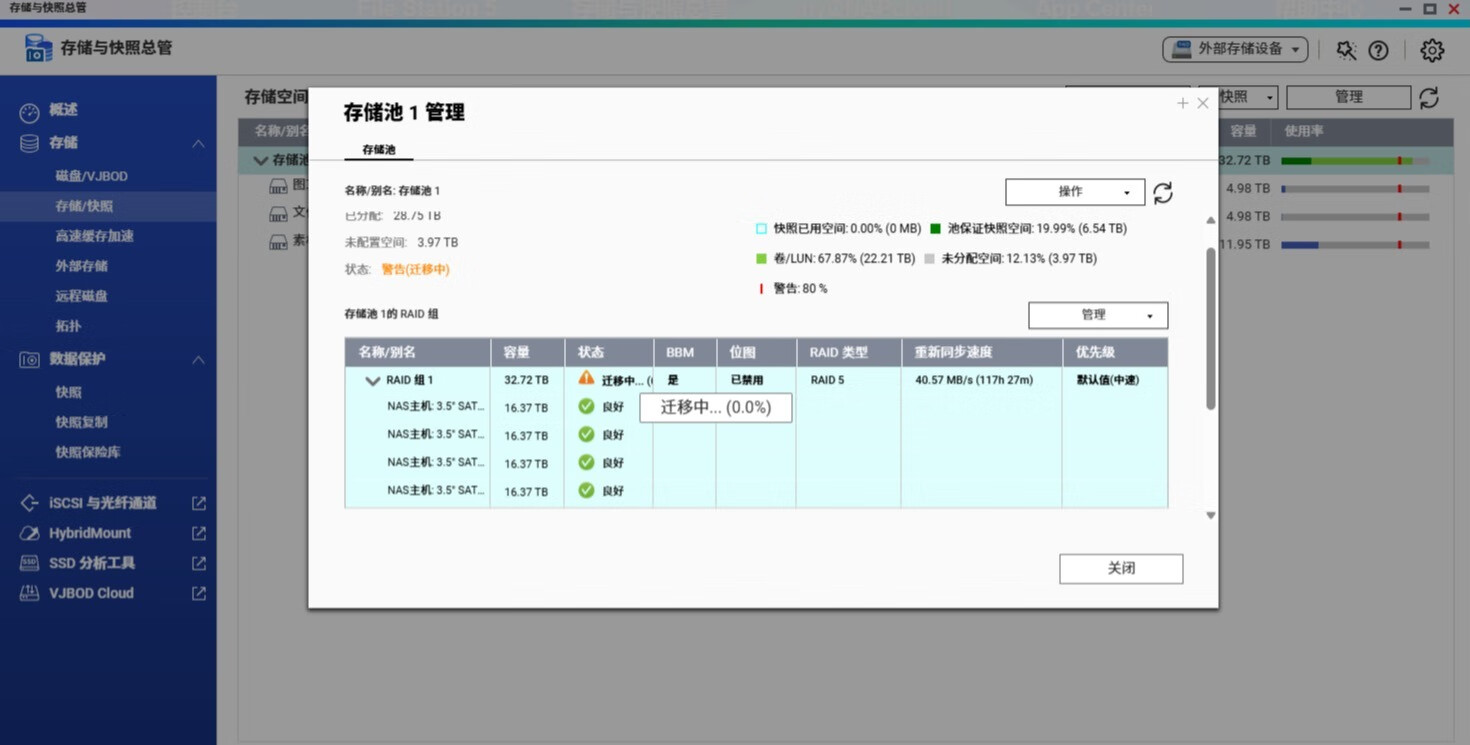Image resolution: width=1470 pixels, height=745 pixels.
Task: Open the 操作 dropdown menu
Action: pyautogui.click(x=1075, y=192)
